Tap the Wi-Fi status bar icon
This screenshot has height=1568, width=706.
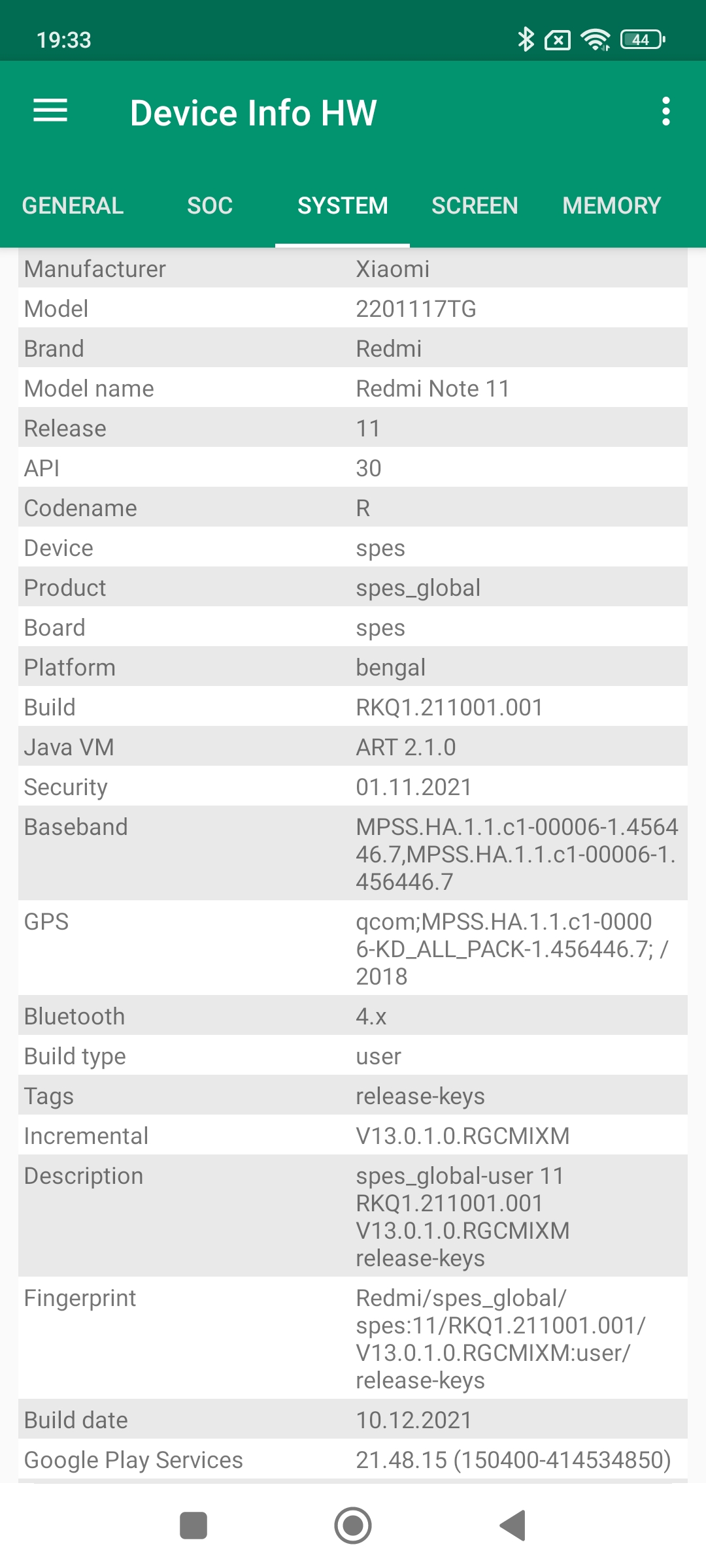coord(596,39)
